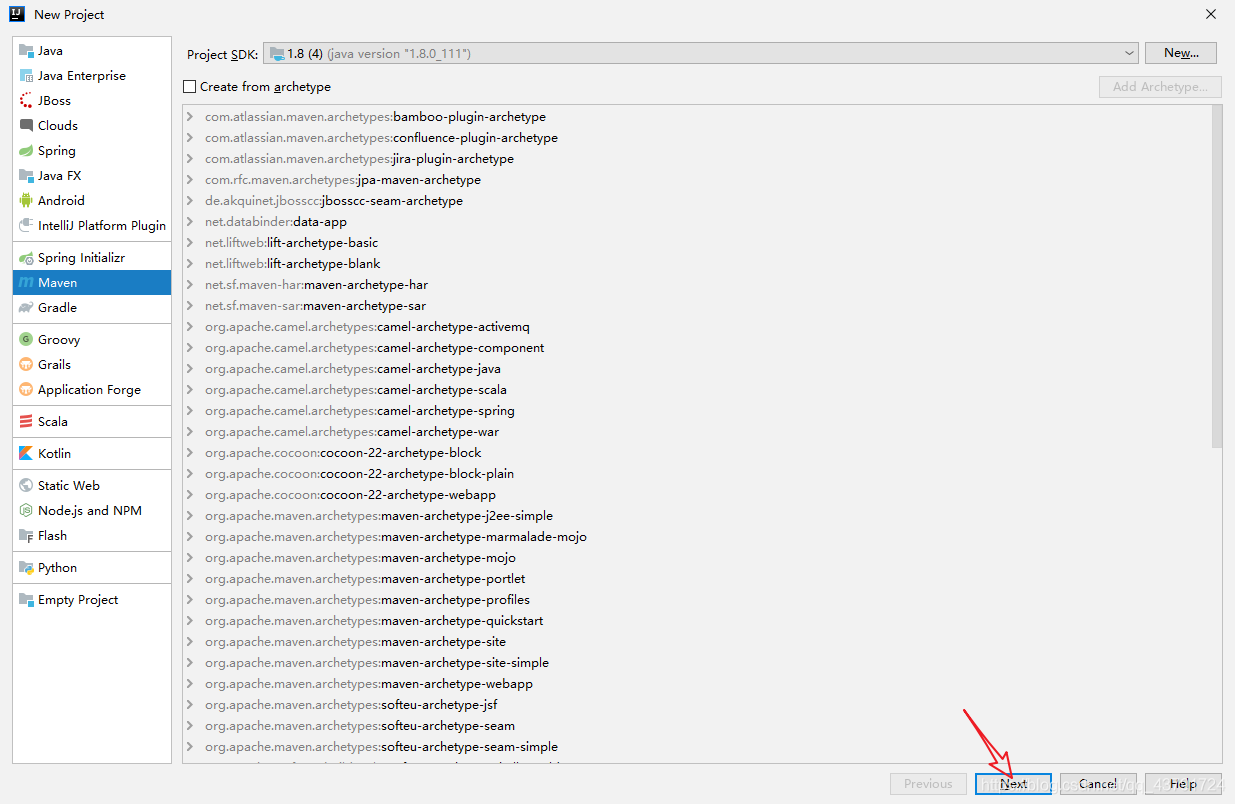Screen dimensions: 1235x804
Task: Select maven-archetype-marmalade-mojo row
Action: tap(696, 537)
